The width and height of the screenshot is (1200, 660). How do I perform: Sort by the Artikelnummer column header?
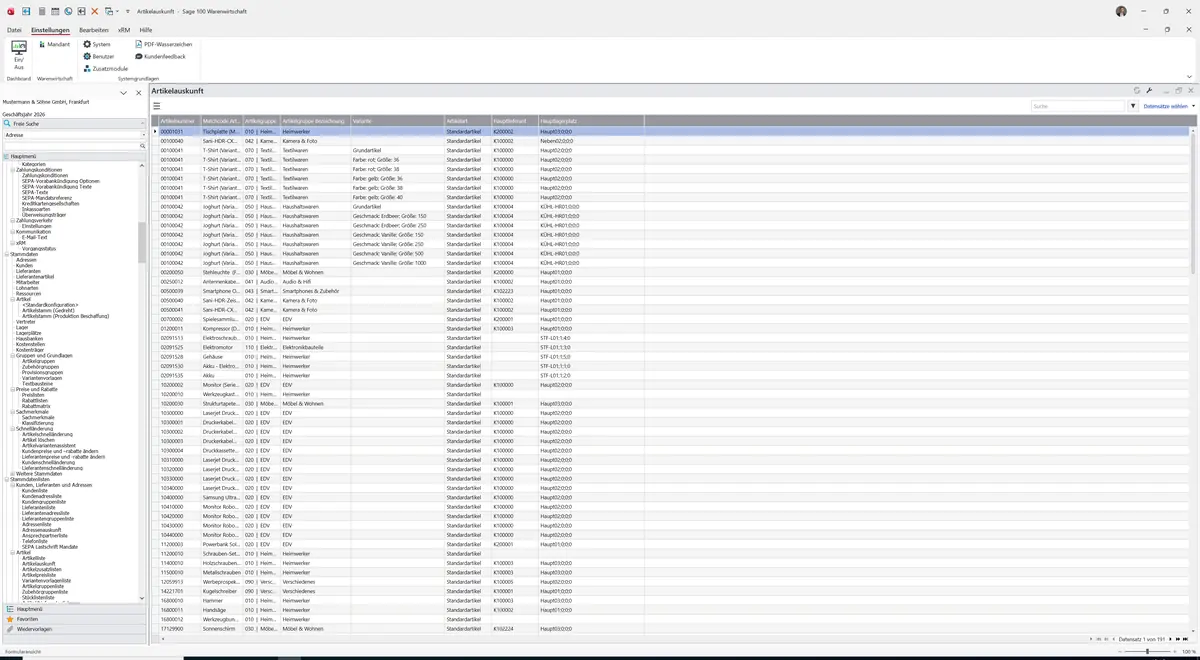tap(179, 121)
